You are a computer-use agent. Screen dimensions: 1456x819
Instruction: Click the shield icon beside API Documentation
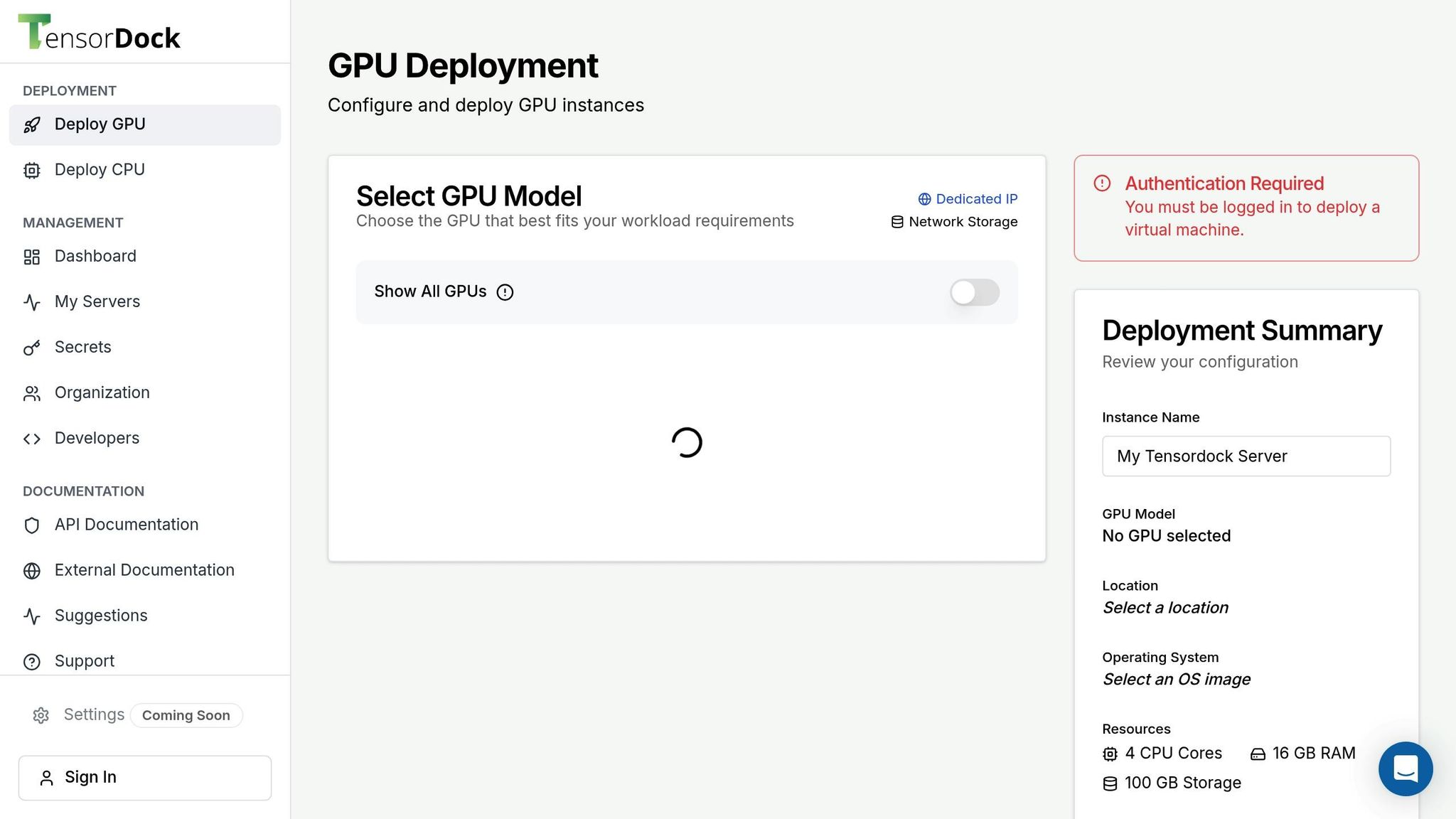click(x=32, y=525)
